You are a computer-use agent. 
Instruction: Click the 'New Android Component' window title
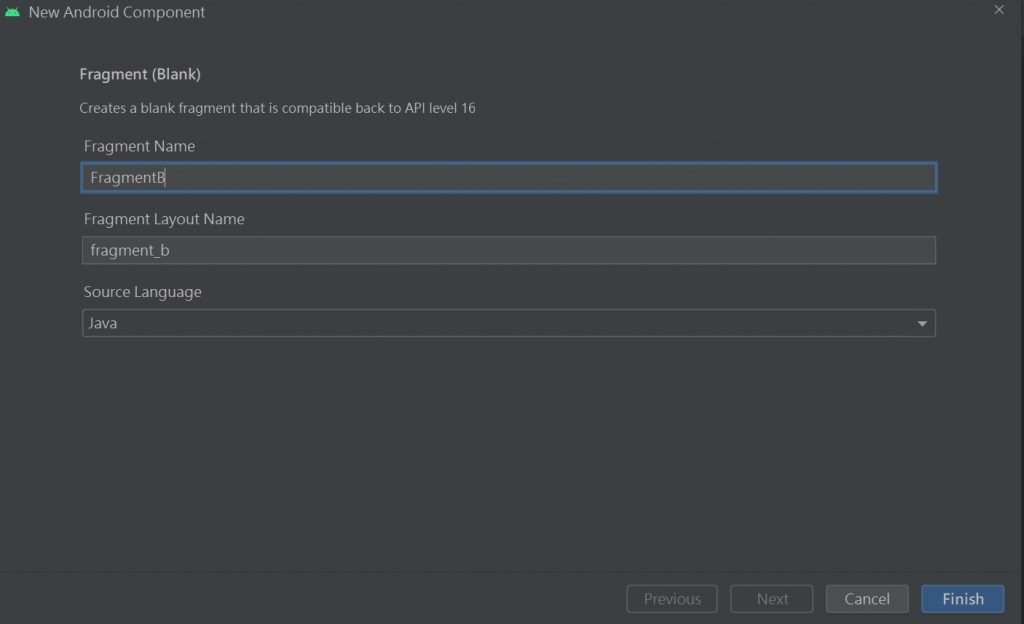click(116, 12)
